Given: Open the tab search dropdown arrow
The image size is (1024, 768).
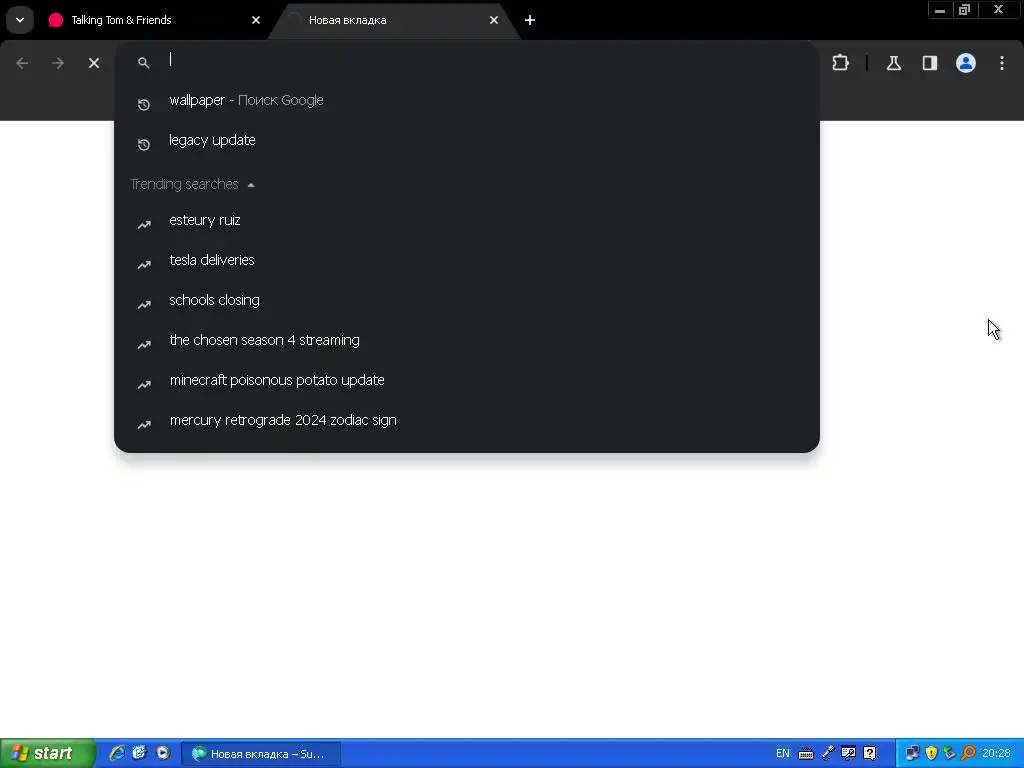Looking at the screenshot, I should point(20,20).
